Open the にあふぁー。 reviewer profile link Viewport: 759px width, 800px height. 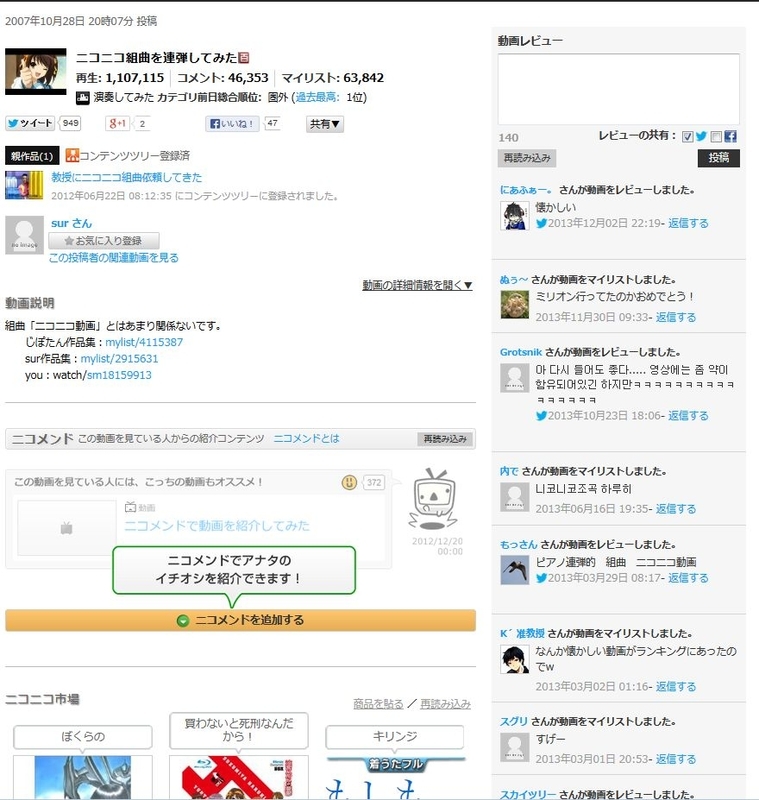526,190
